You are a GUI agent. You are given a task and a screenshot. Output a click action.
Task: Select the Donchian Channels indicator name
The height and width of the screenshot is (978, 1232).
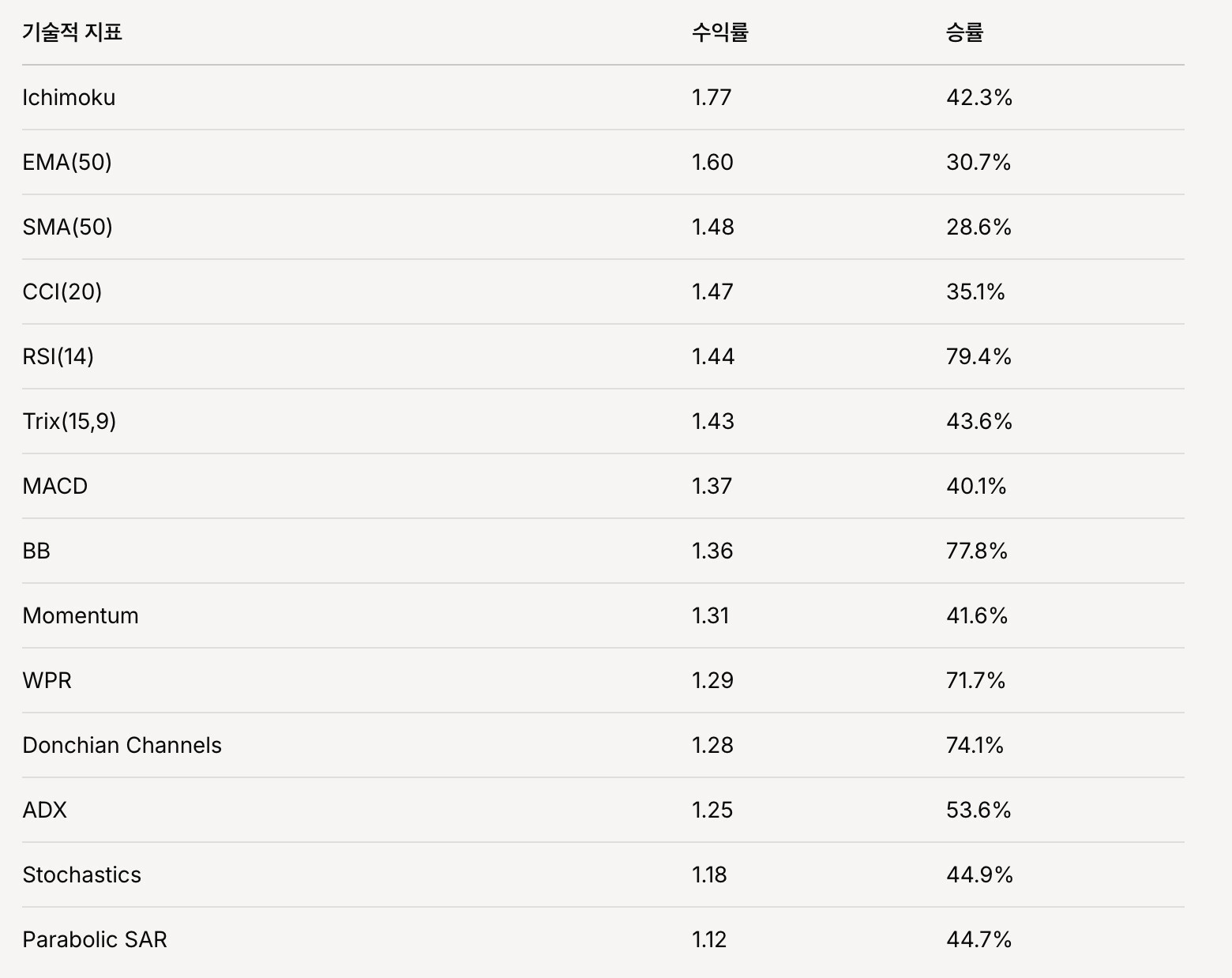coord(122,745)
